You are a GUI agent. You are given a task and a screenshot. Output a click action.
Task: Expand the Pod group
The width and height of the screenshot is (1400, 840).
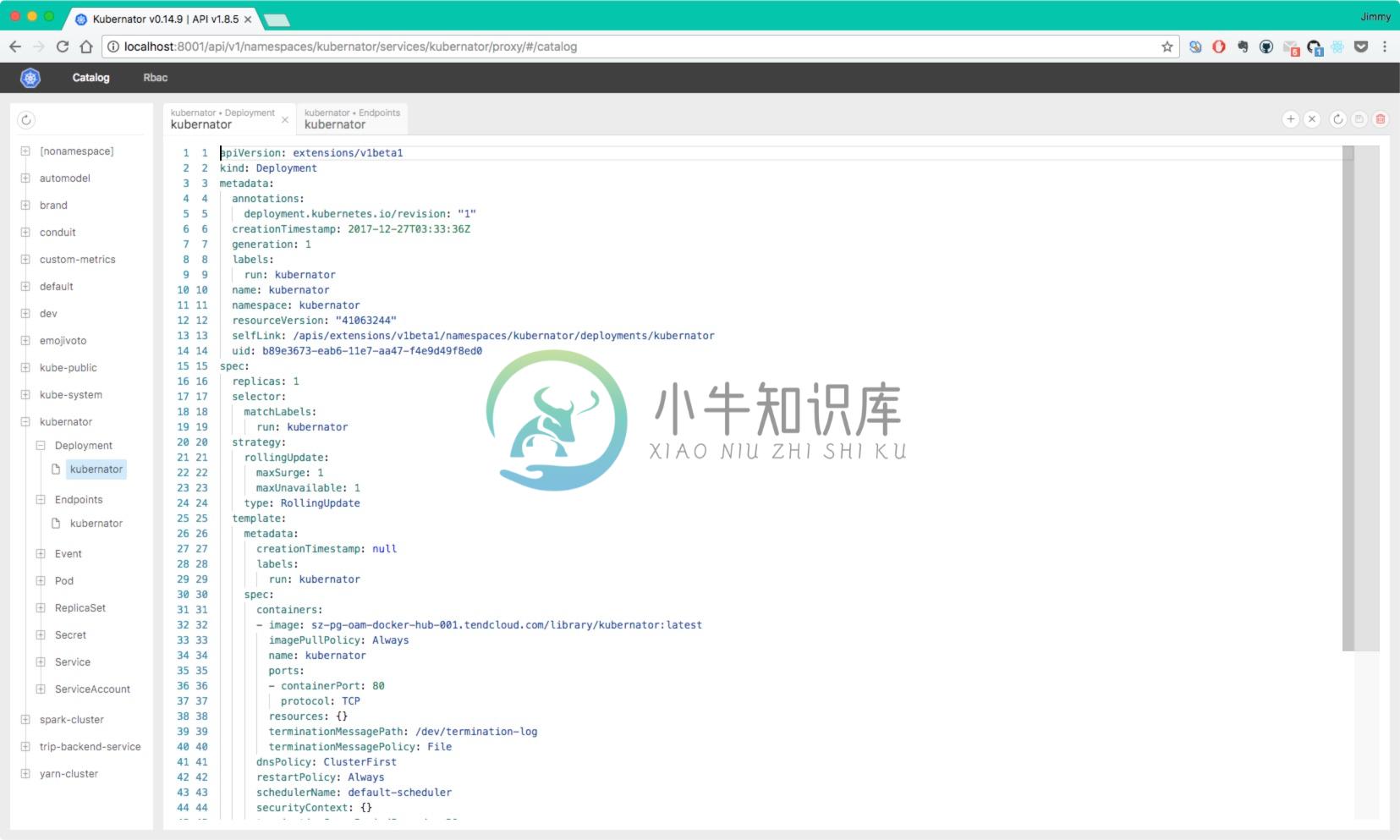(41, 581)
